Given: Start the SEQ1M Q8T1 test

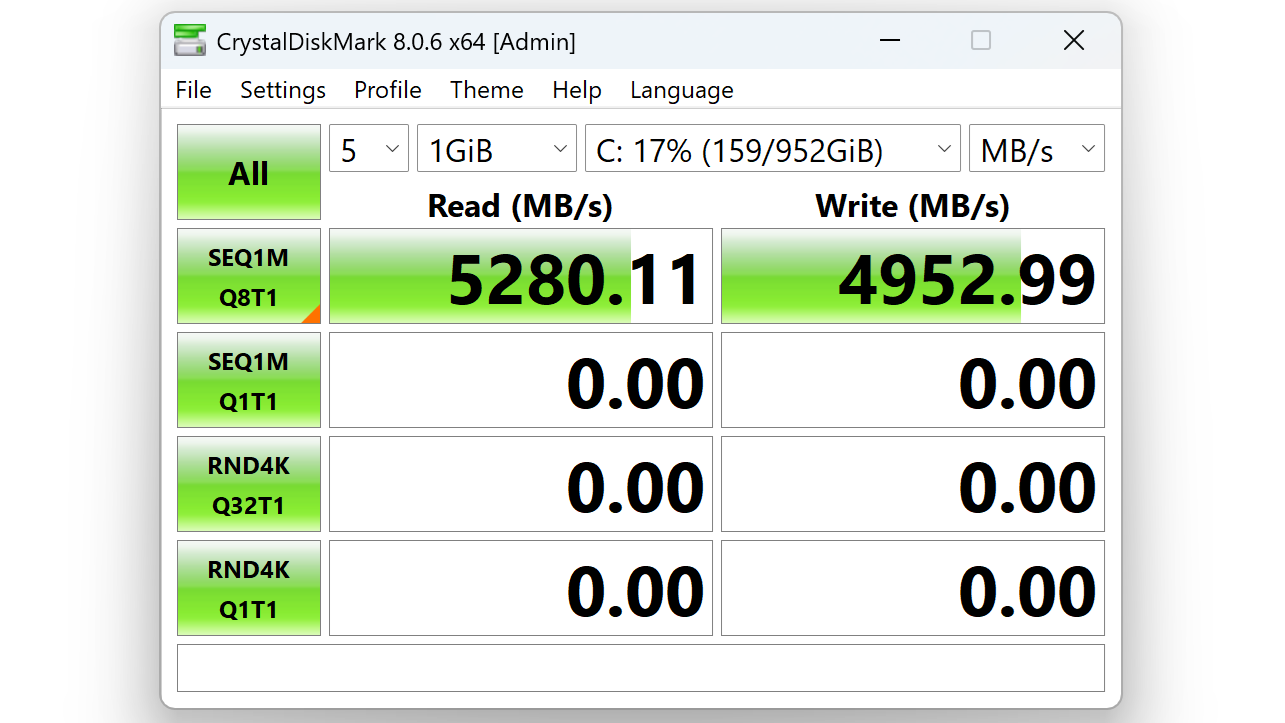Looking at the screenshot, I should point(249,276).
